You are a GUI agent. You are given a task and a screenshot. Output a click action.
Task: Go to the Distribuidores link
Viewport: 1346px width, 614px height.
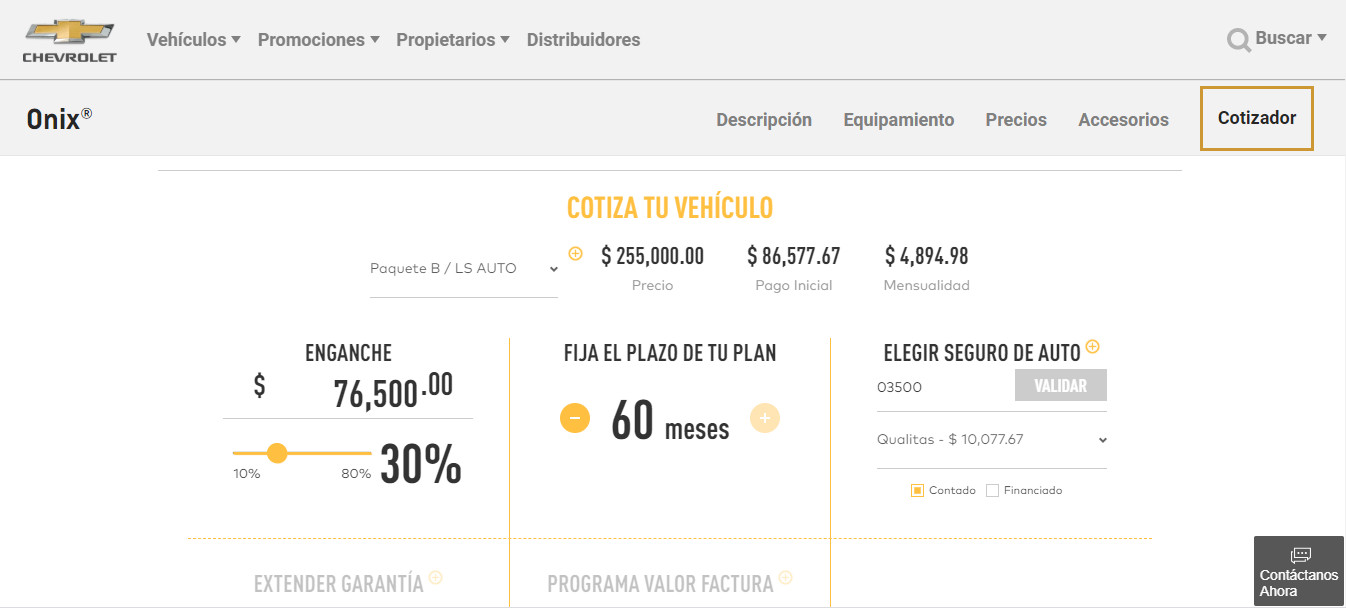point(583,40)
